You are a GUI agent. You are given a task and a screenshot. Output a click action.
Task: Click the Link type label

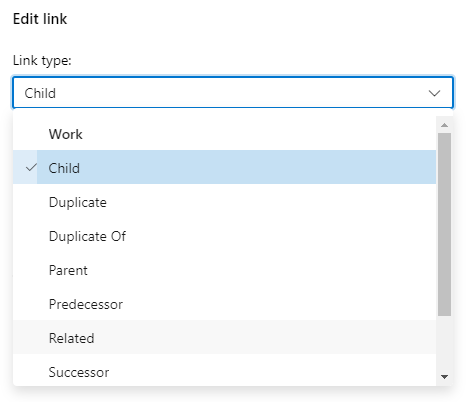pos(42,61)
